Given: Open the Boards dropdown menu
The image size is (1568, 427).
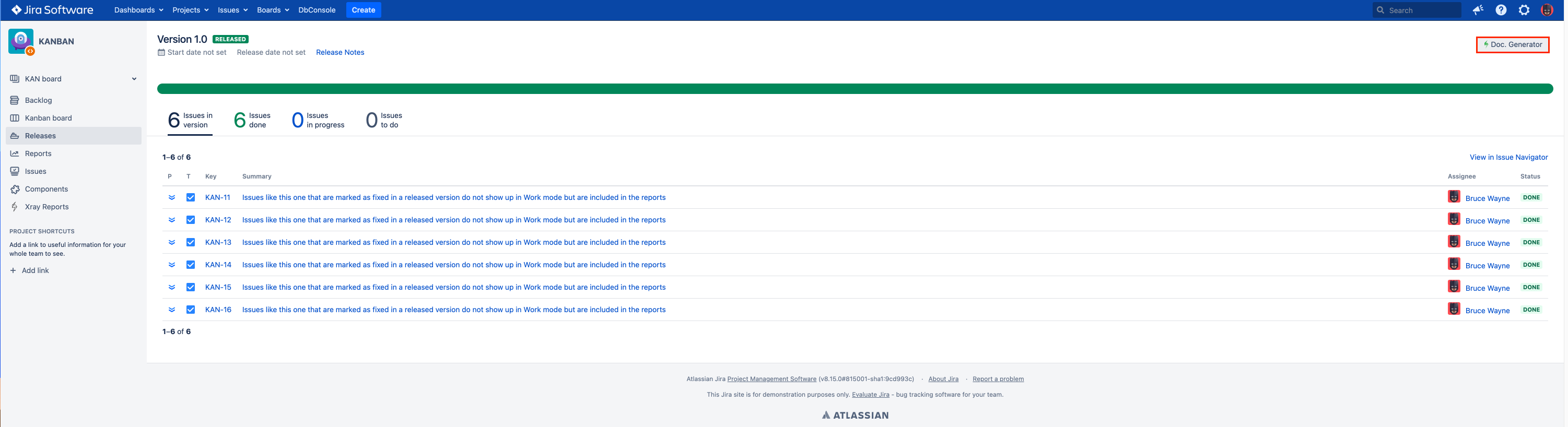Looking at the screenshot, I should point(273,10).
